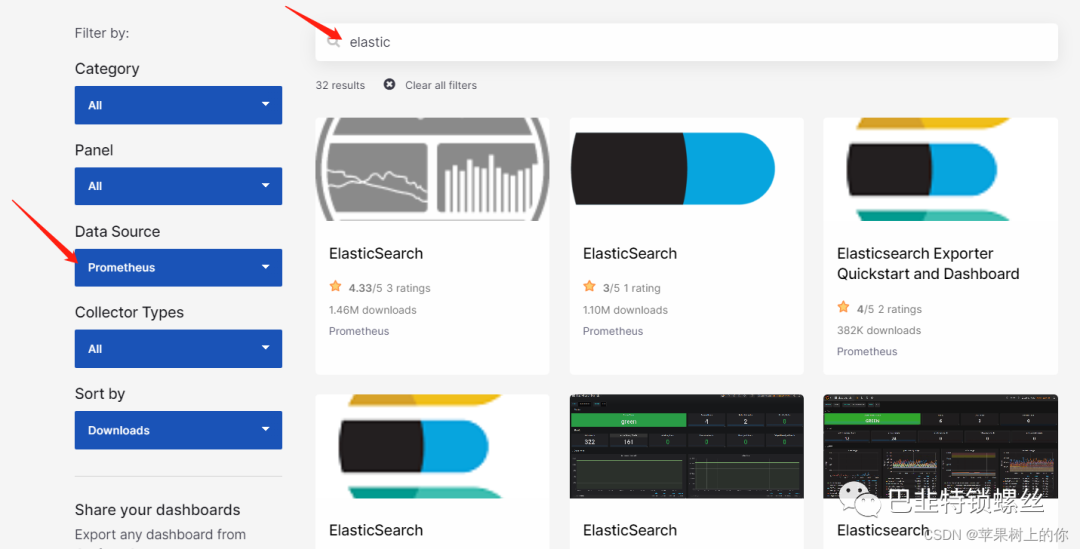Viewport: 1080px width, 549px height.
Task: Click the '3/5 1 rating' text
Action: pyautogui.click(x=632, y=288)
